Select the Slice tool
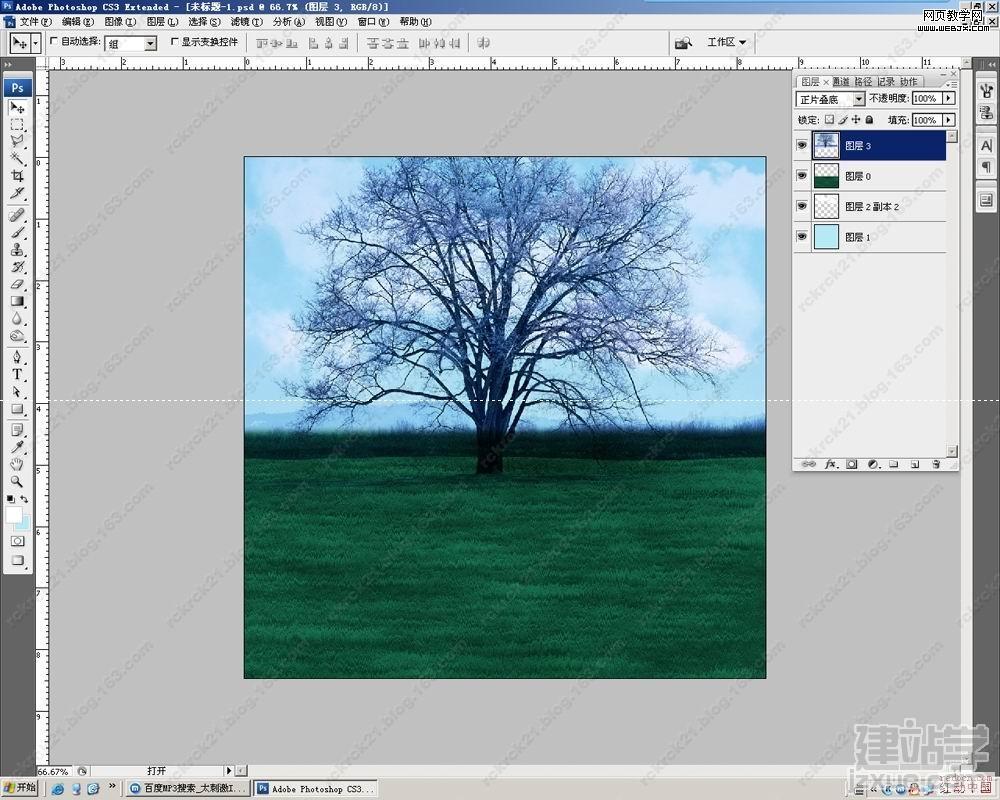Viewport: 1000px width, 800px height. tap(17, 192)
